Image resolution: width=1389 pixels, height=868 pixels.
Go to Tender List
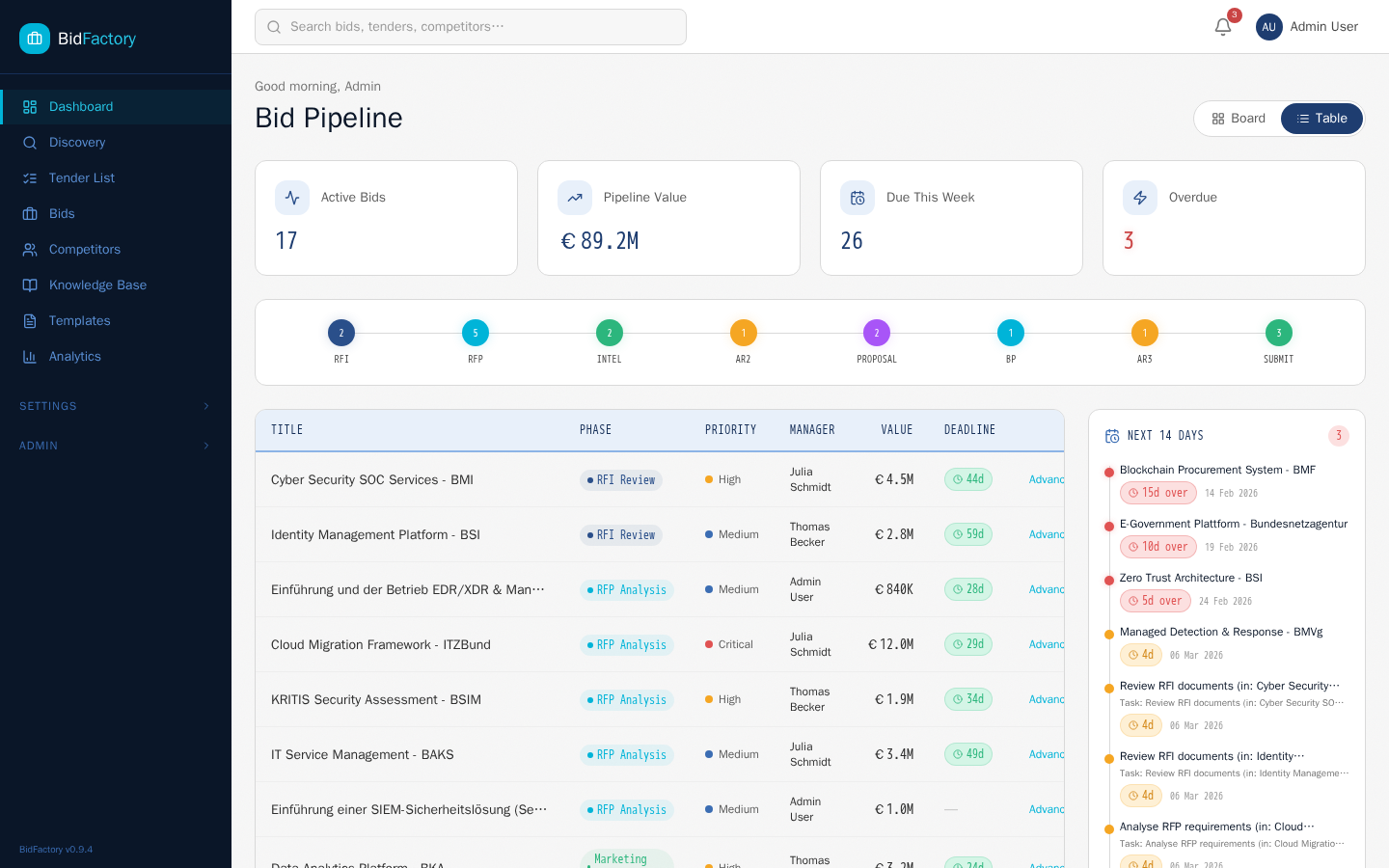(116, 178)
